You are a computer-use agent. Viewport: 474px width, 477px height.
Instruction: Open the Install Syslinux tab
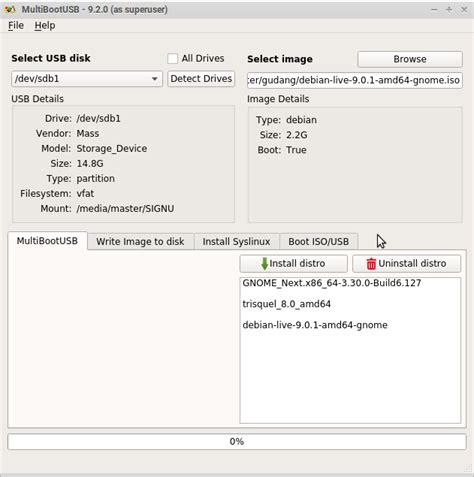[236, 241]
